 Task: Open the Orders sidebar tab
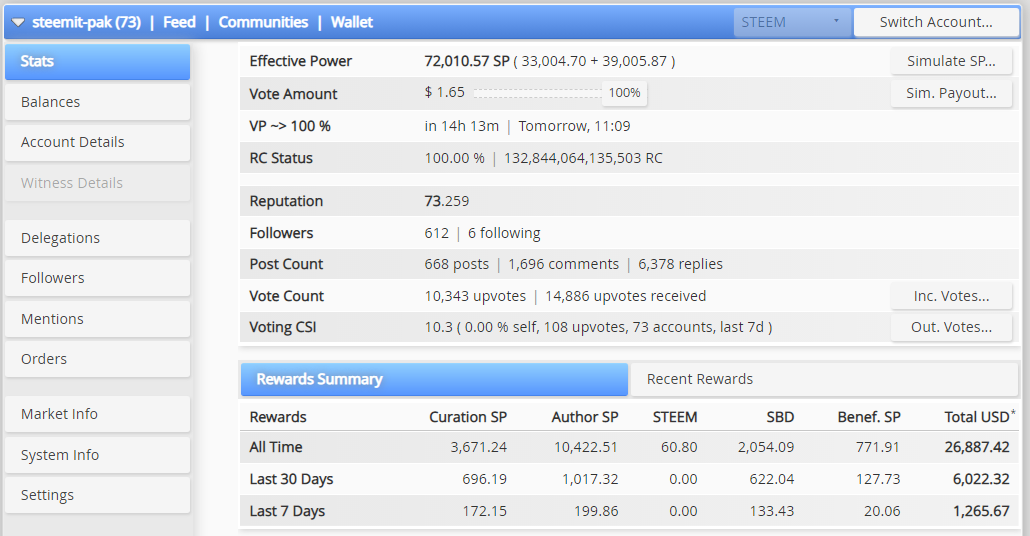pyautogui.click(x=97, y=359)
